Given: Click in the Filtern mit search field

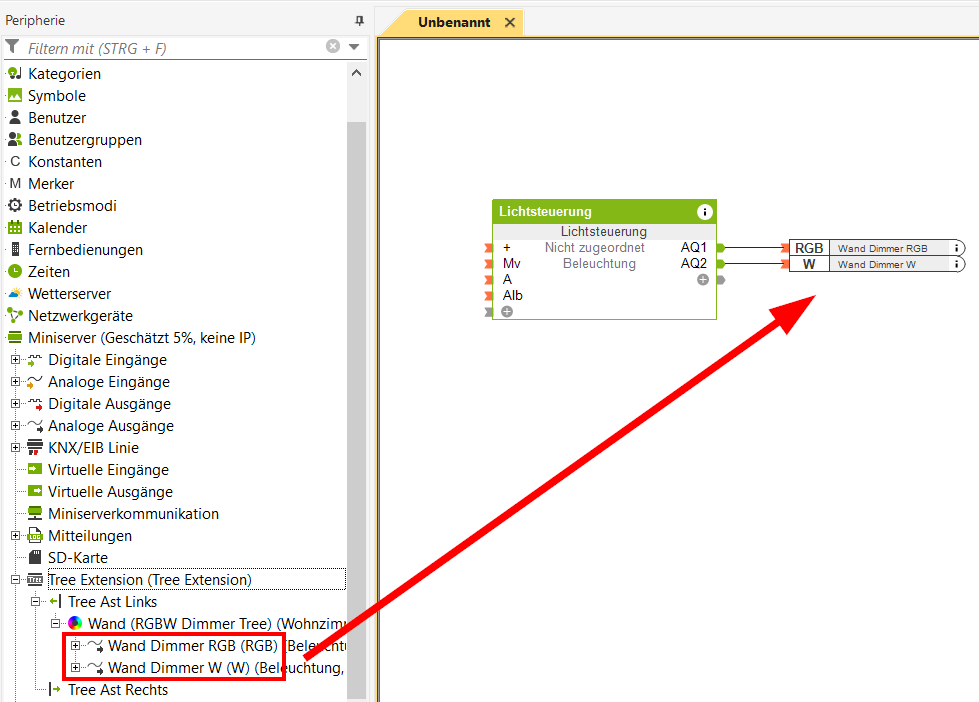Looking at the screenshot, I should (170, 47).
